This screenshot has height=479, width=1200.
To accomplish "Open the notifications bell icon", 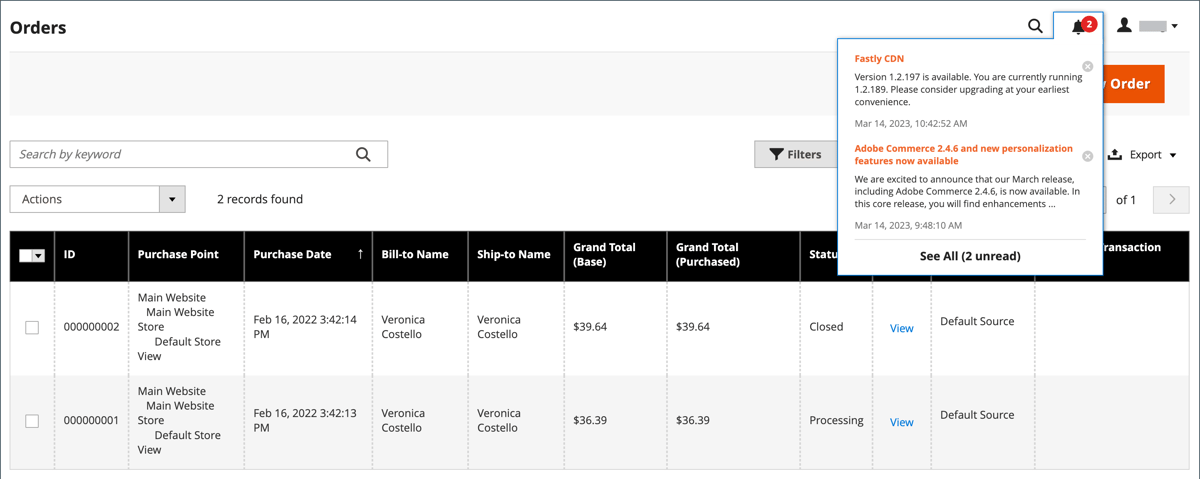I will point(1078,27).
